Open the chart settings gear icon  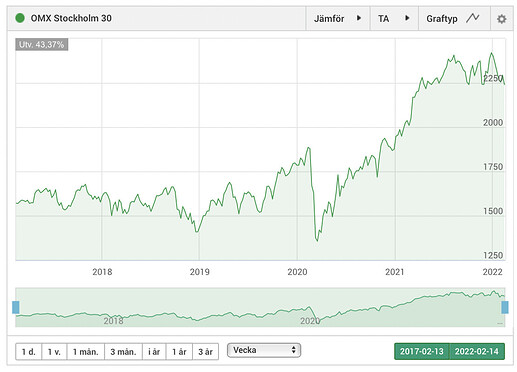[501, 19]
